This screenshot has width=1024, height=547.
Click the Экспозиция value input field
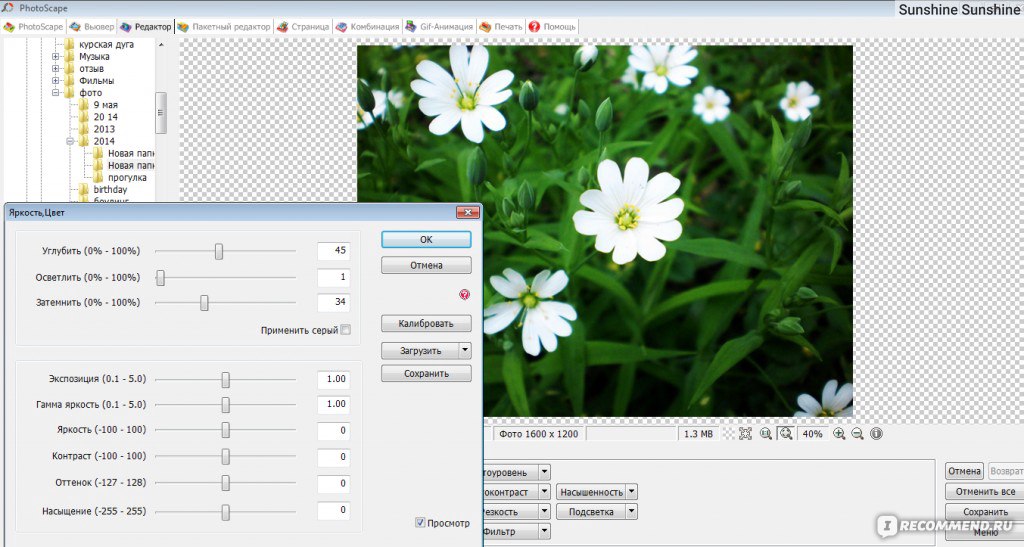[x=332, y=379]
